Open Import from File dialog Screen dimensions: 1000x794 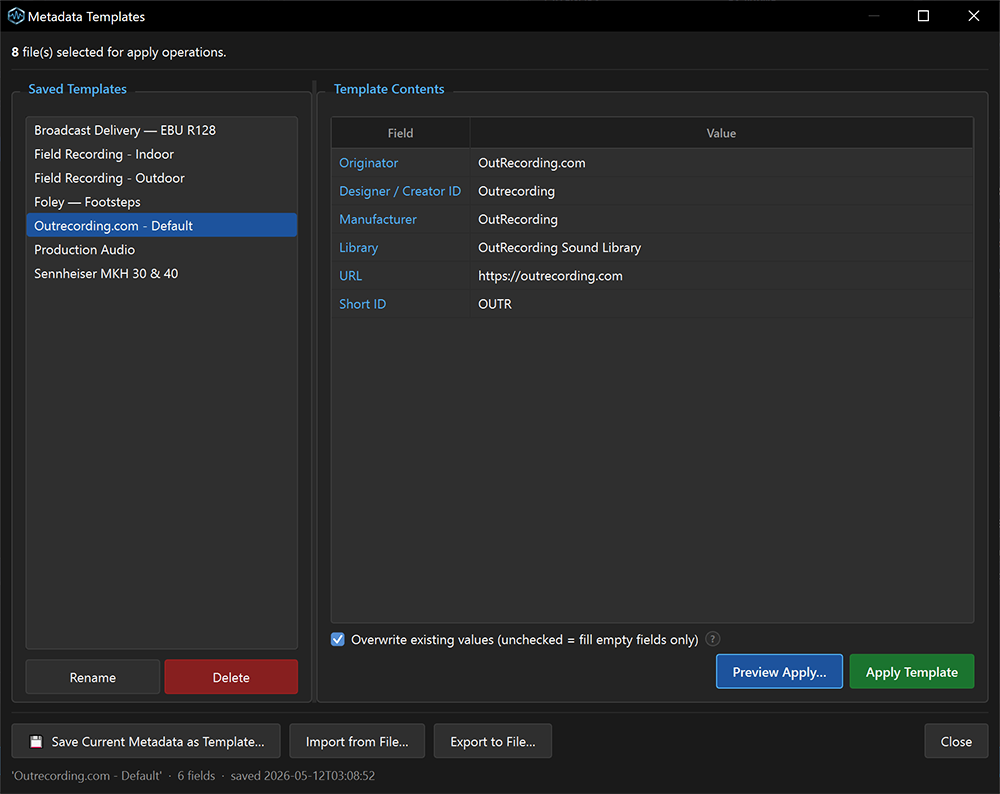coord(357,741)
